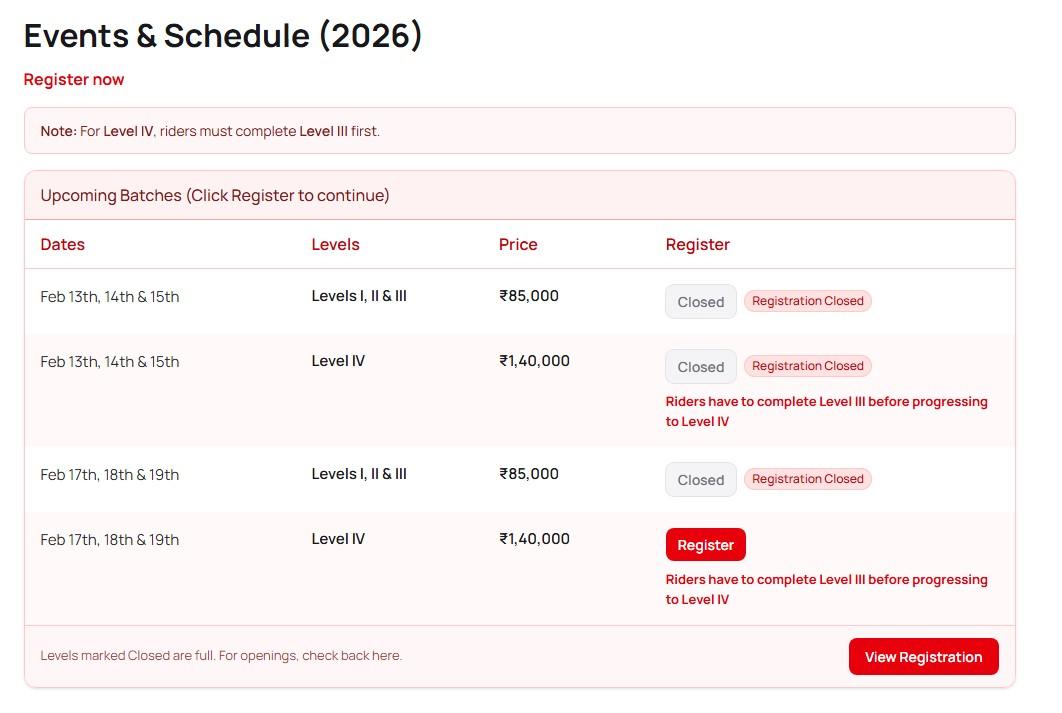Click the "Levels marked Closed are full" footer note
This screenshot has width=1062, height=713.
(221, 656)
